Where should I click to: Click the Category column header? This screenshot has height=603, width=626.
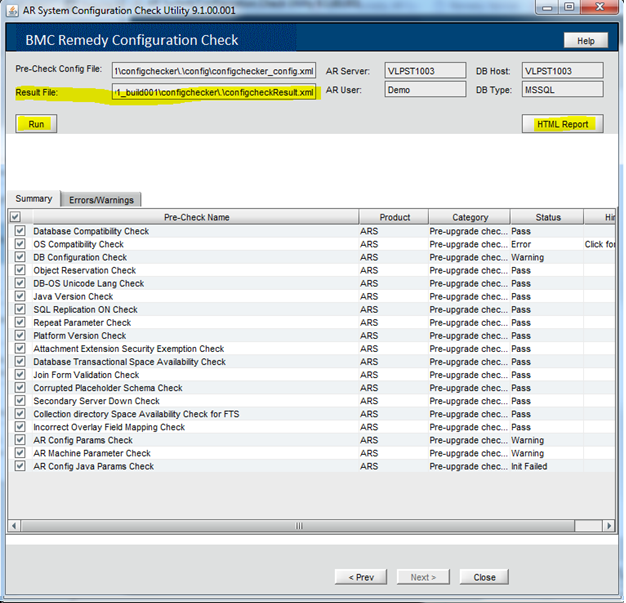point(470,217)
